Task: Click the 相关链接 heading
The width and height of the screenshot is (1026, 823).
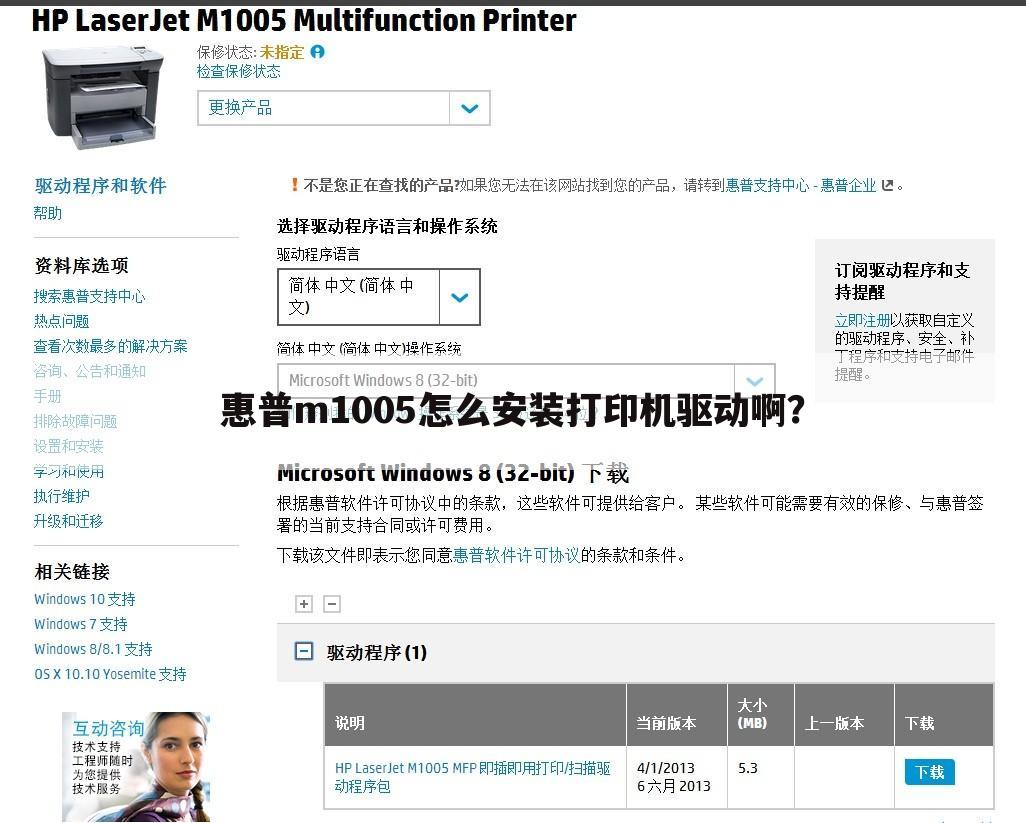Action: [x=72, y=572]
